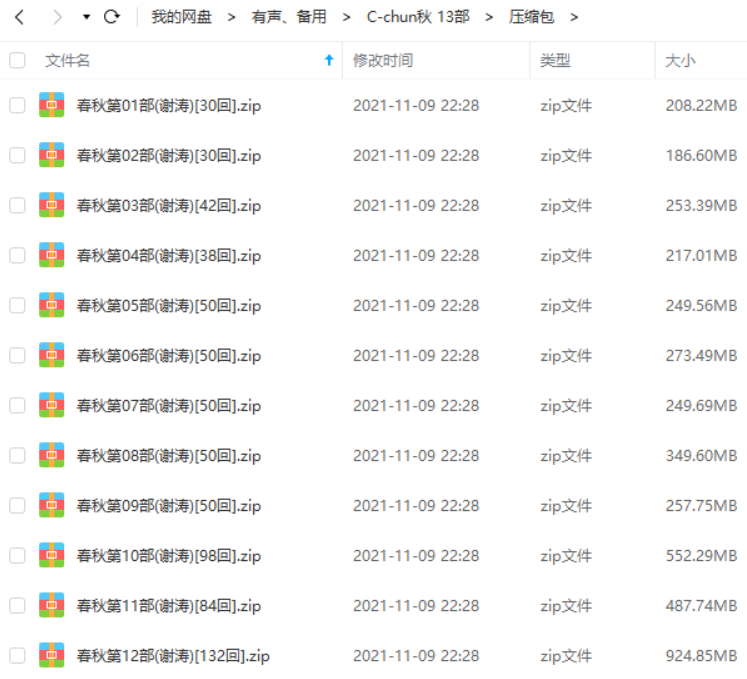This screenshot has height=679, width=747.
Task: Click the forward navigation arrow
Action: (57, 18)
